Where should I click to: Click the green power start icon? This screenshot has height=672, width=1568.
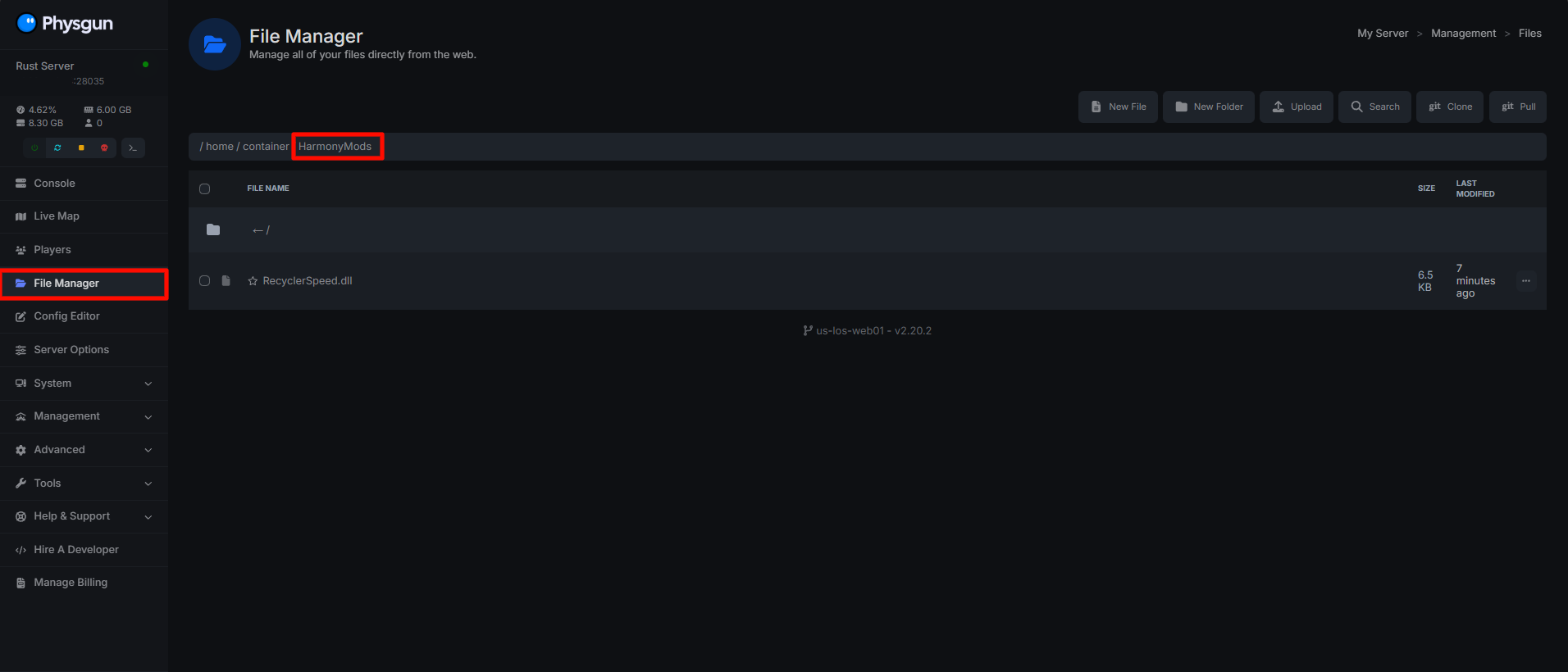pyautogui.click(x=34, y=148)
